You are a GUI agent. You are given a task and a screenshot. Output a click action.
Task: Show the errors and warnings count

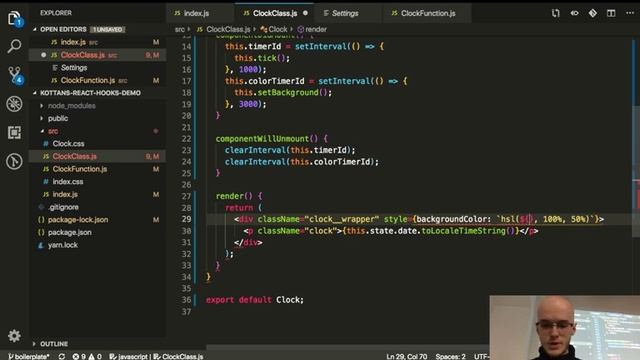point(87,356)
